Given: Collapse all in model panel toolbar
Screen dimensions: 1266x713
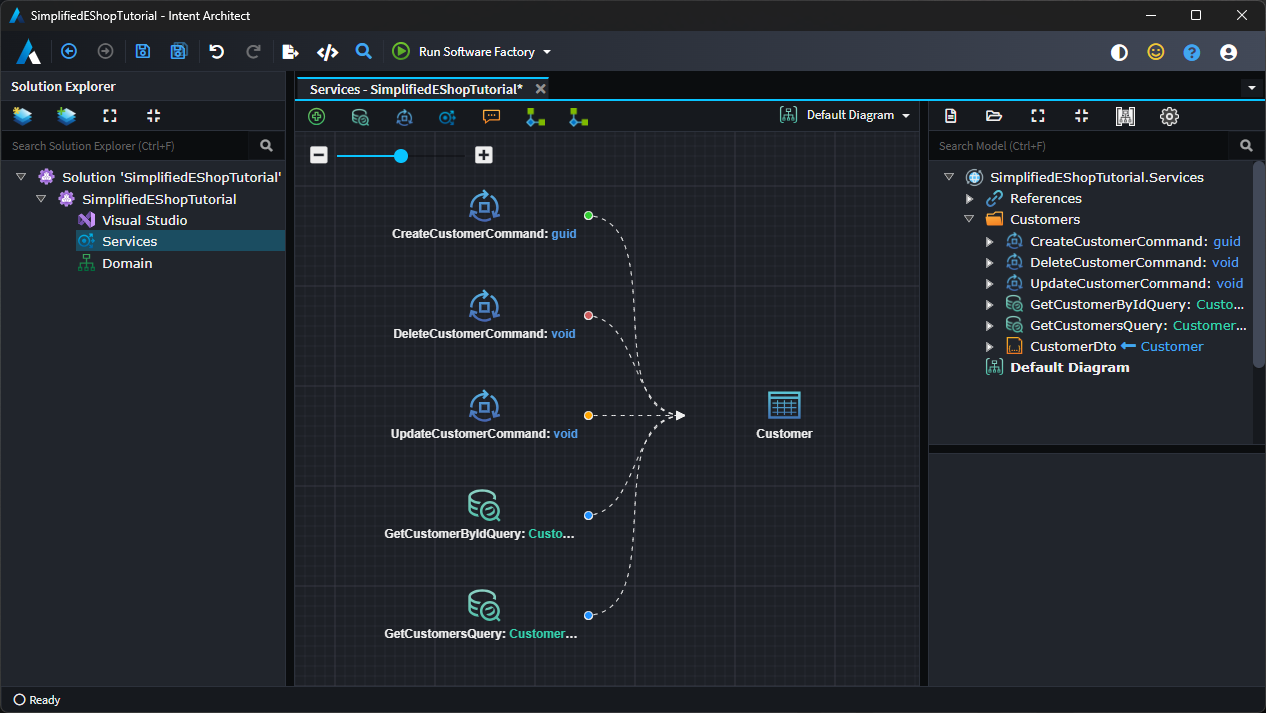Looking at the screenshot, I should tap(1081, 116).
